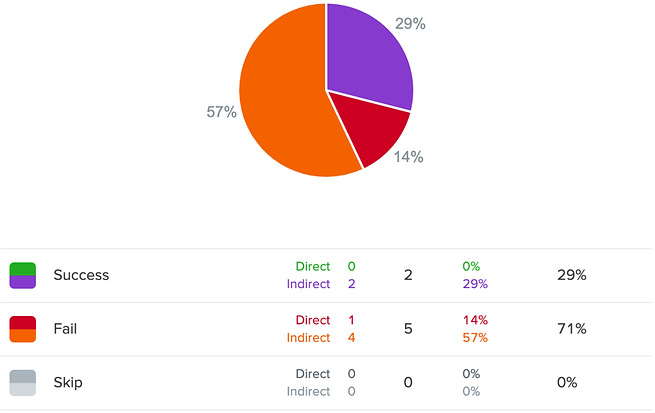Screen dimensions: 655x413
Task: Select the Skip row label
Action: pos(68,383)
